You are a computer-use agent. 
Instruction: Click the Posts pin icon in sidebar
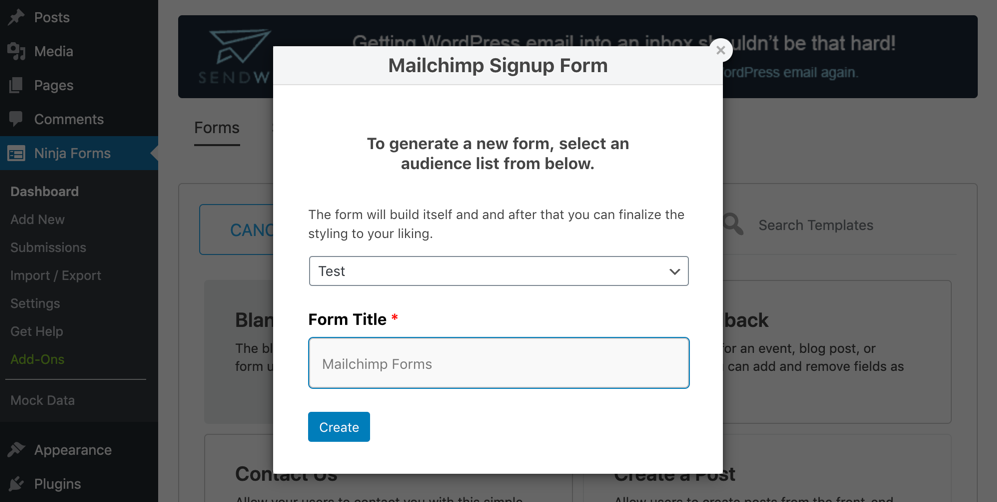[x=16, y=17]
